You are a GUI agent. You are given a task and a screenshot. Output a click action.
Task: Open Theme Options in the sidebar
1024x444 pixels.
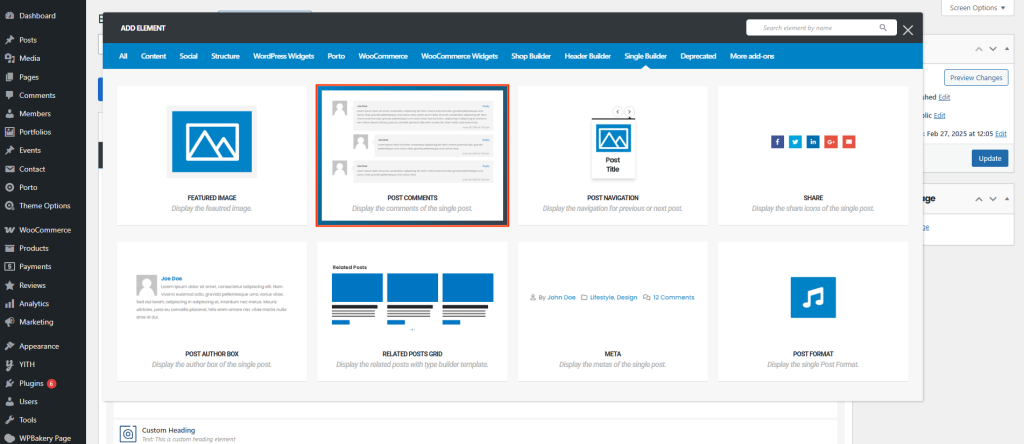[x=44, y=205]
